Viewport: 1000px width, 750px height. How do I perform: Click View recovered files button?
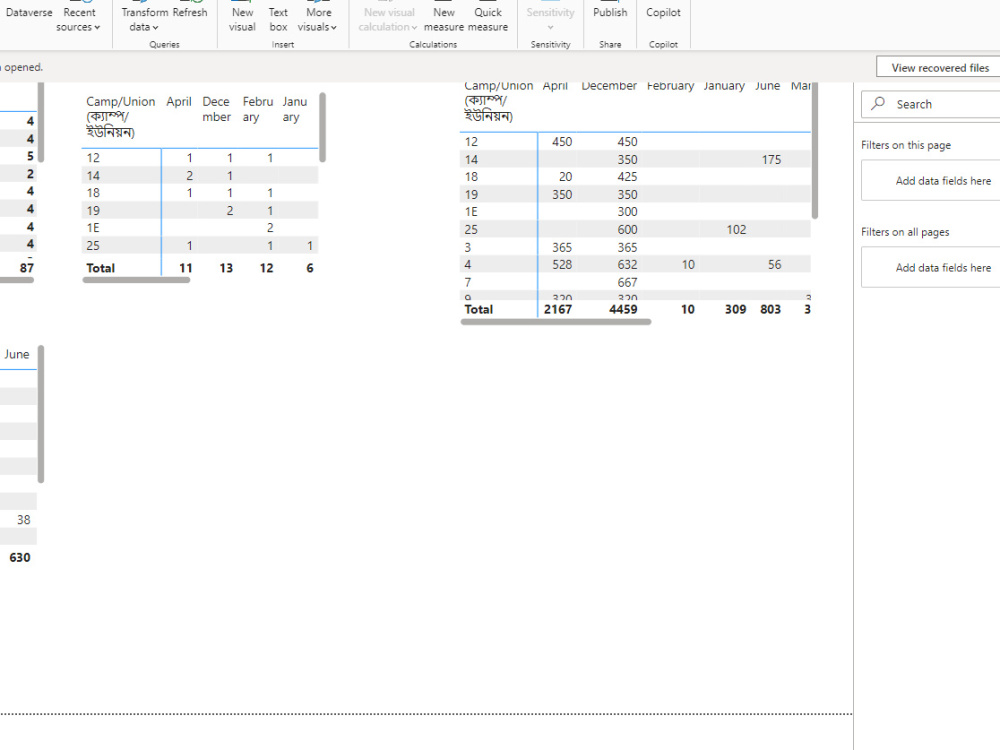coord(940,68)
